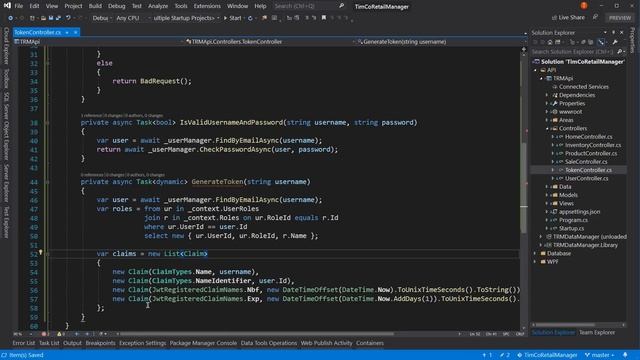The width and height of the screenshot is (640, 360).
Task: Click the error count icon below editor
Action: [x=44, y=334]
